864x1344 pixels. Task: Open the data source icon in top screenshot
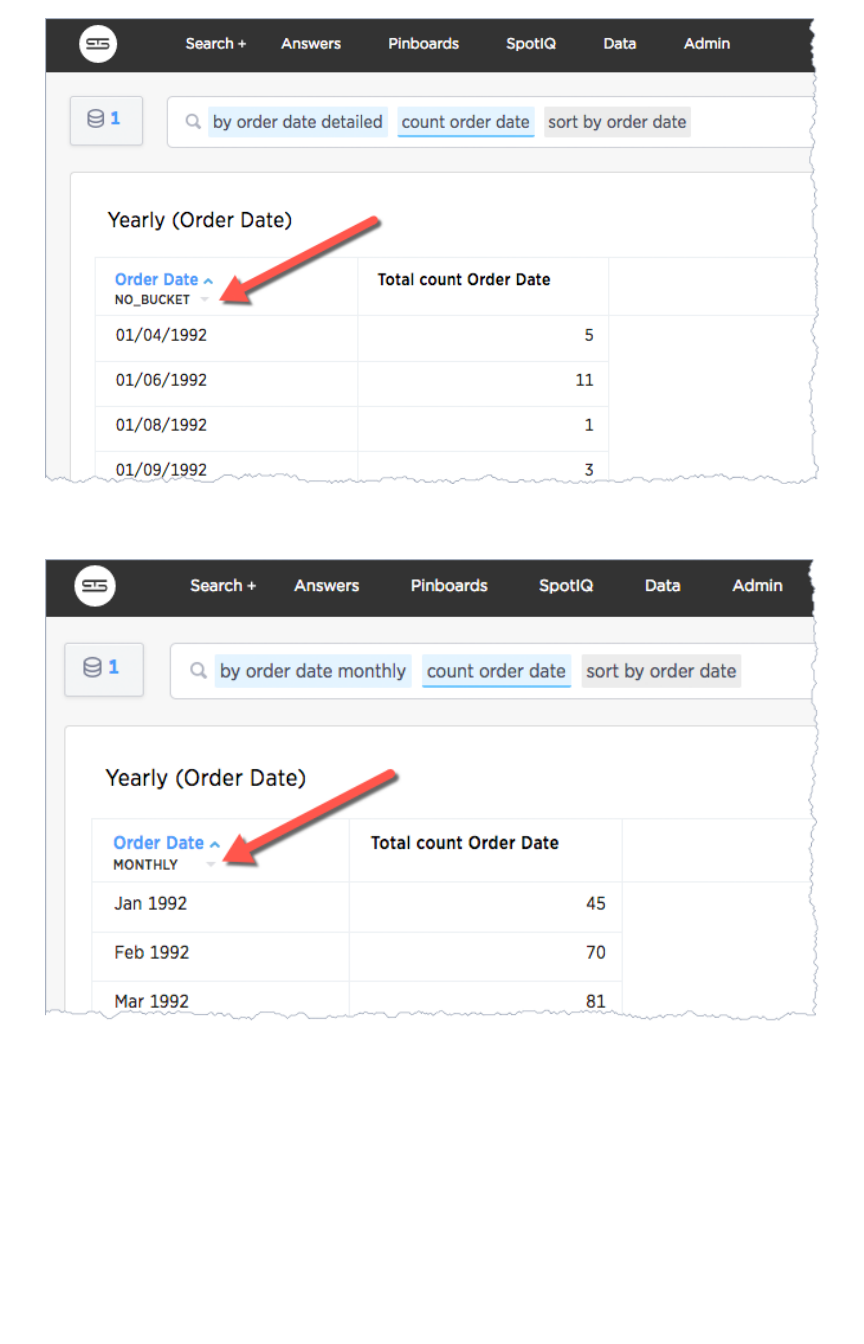click(x=105, y=120)
